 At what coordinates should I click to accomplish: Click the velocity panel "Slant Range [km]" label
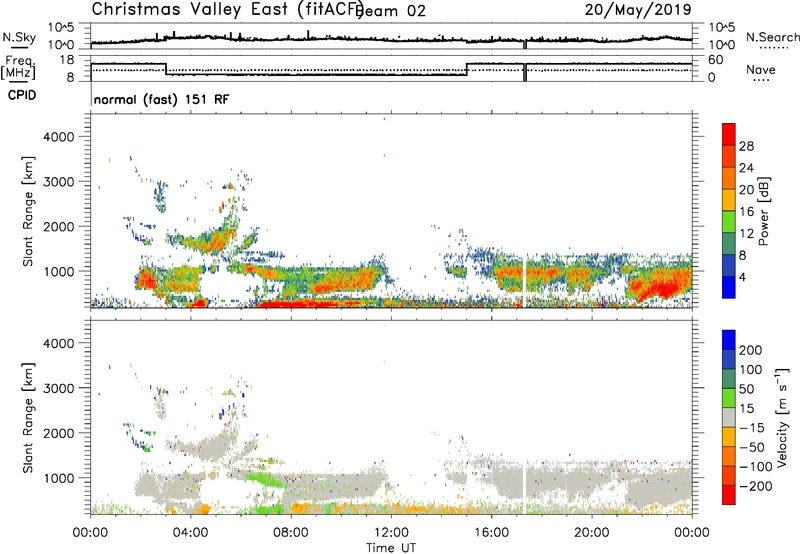point(28,417)
